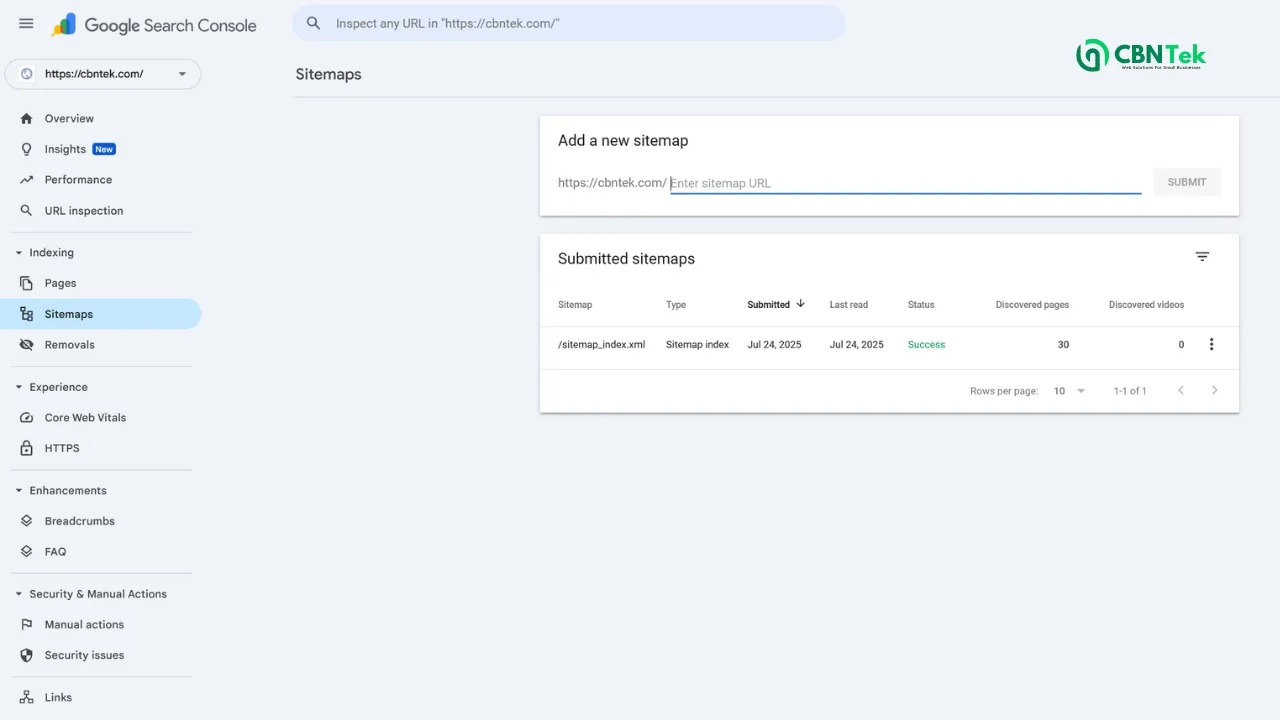Click the Links network icon
Image resolution: width=1280 pixels, height=720 pixels.
pos(27,698)
